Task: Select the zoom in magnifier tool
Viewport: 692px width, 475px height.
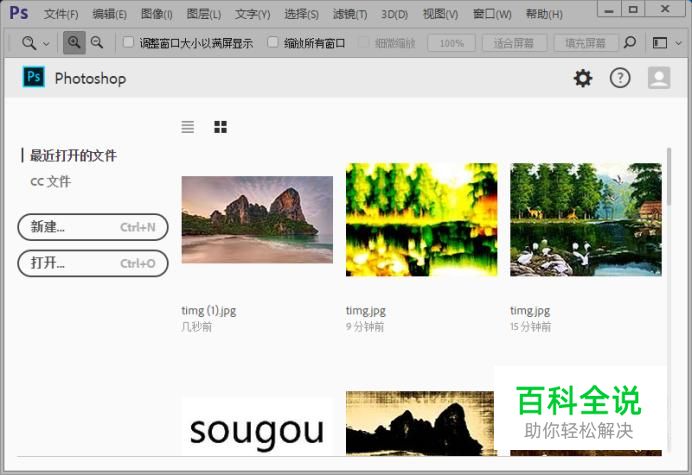Action: (74, 43)
